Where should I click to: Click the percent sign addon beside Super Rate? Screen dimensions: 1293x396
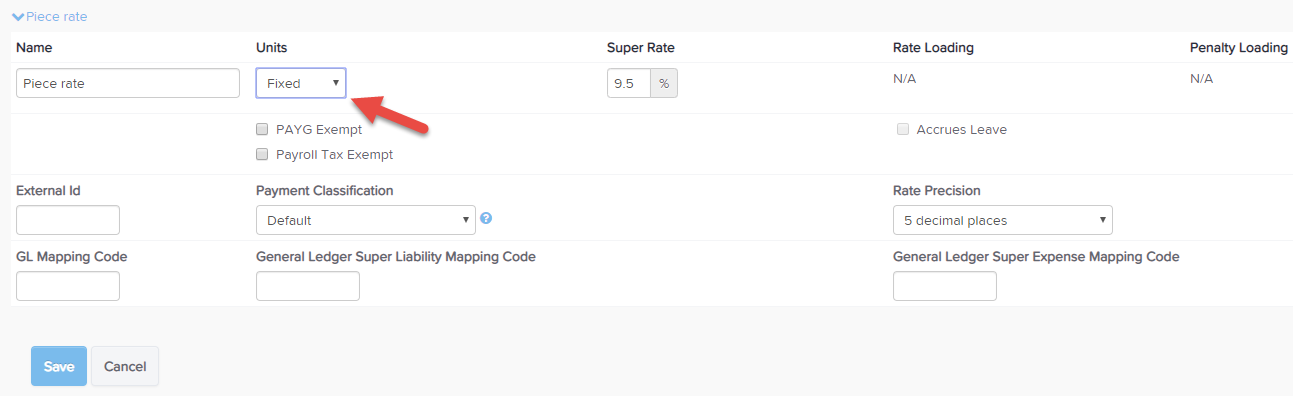click(x=664, y=83)
